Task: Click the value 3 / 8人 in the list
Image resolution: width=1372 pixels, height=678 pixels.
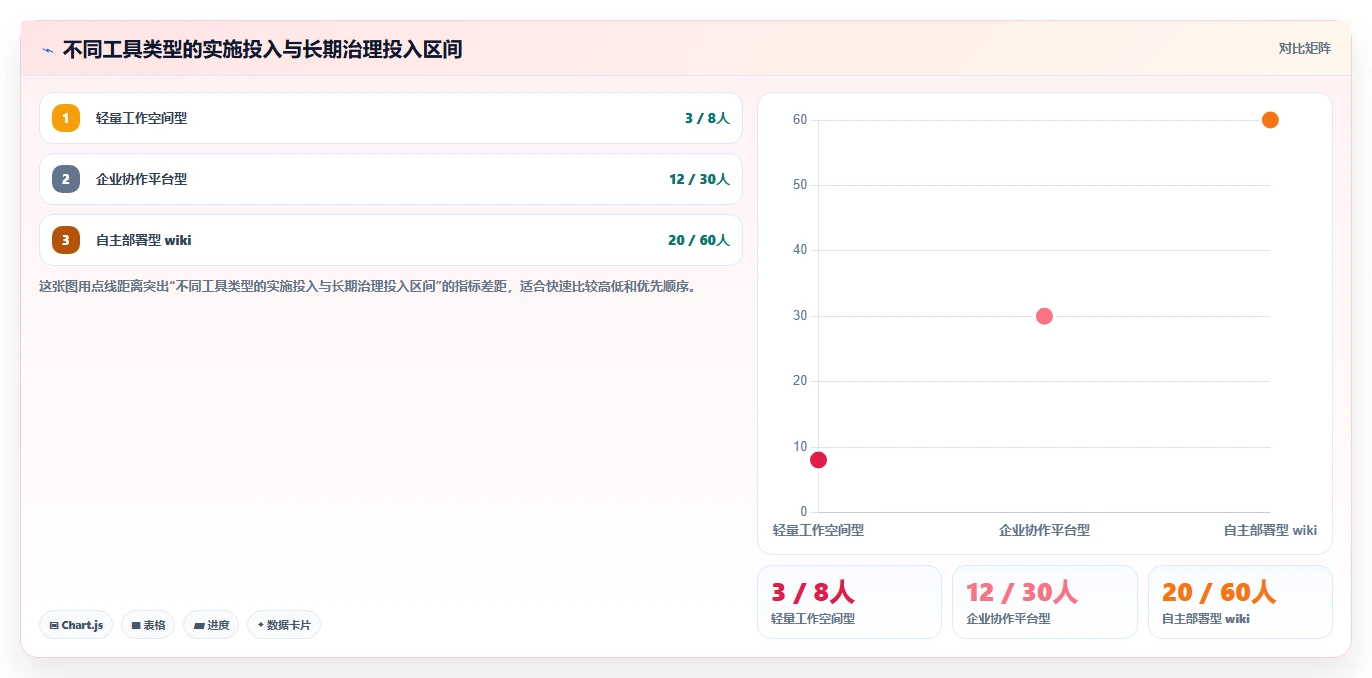Action: point(707,118)
